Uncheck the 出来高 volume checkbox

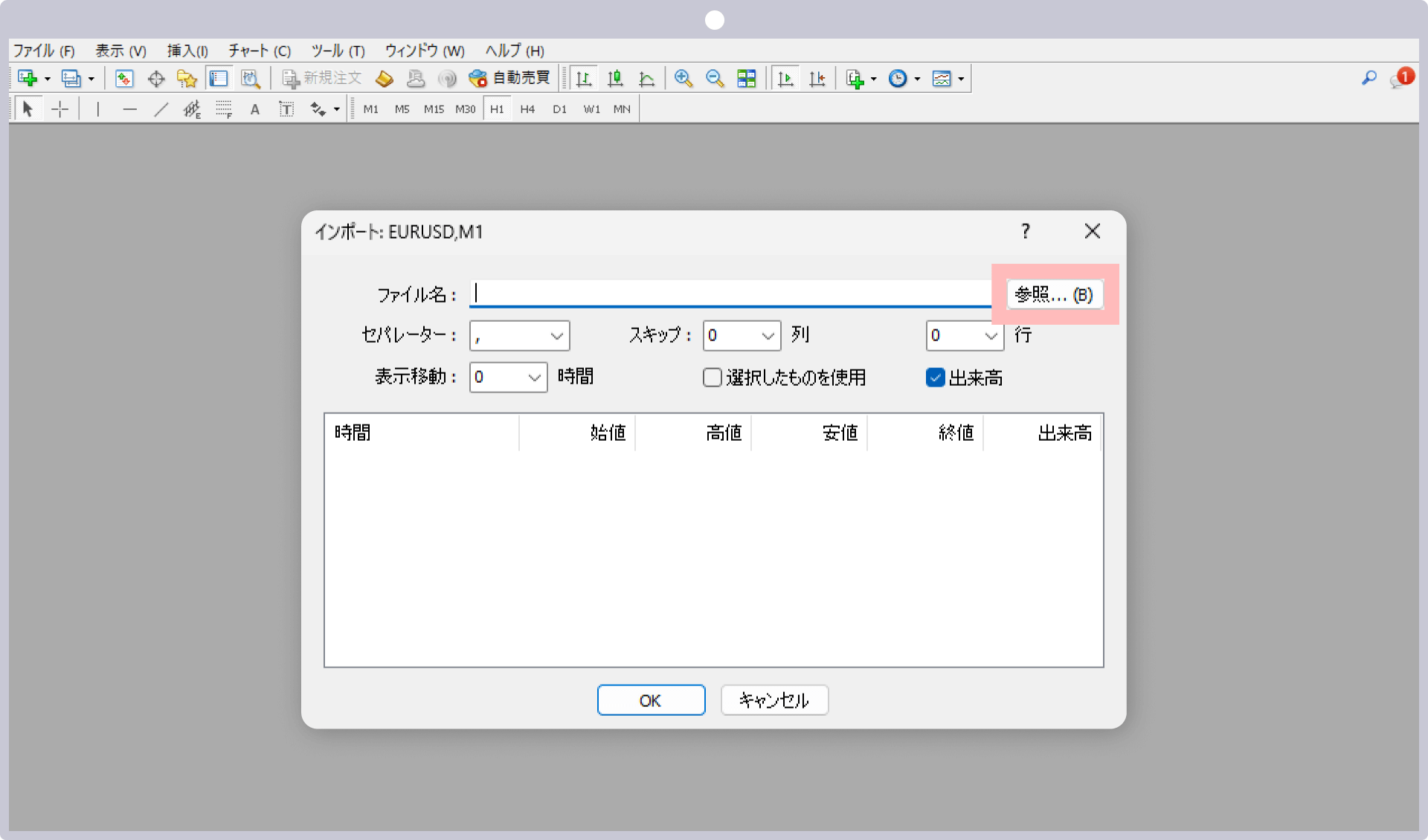point(935,378)
